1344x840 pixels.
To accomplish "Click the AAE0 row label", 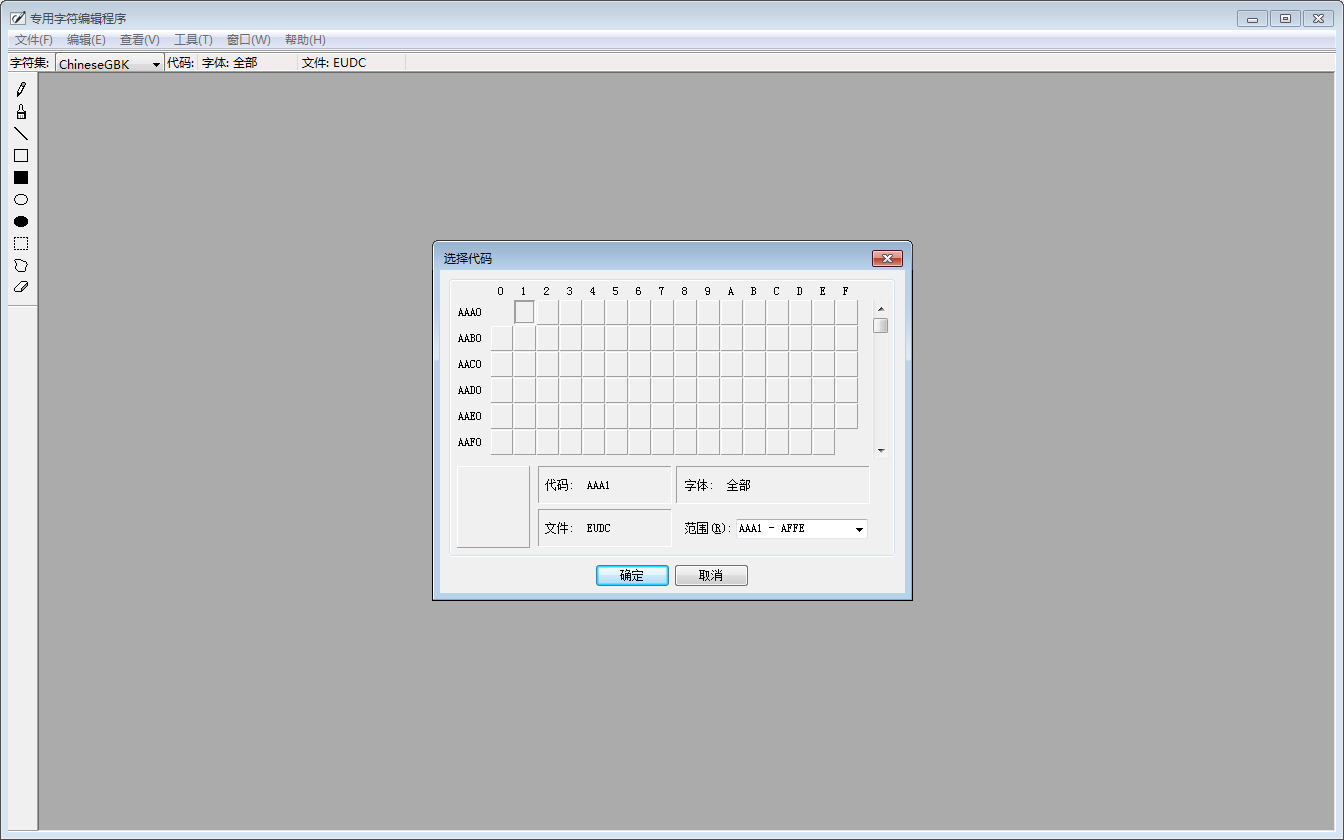I will click(x=470, y=417).
